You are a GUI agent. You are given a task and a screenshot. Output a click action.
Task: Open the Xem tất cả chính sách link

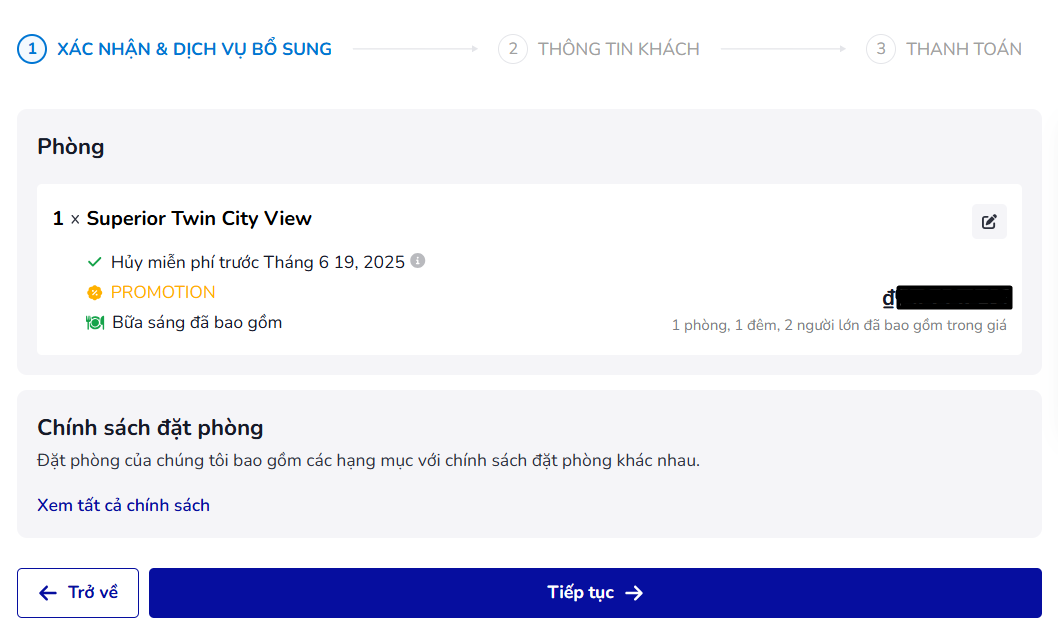[123, 505]
